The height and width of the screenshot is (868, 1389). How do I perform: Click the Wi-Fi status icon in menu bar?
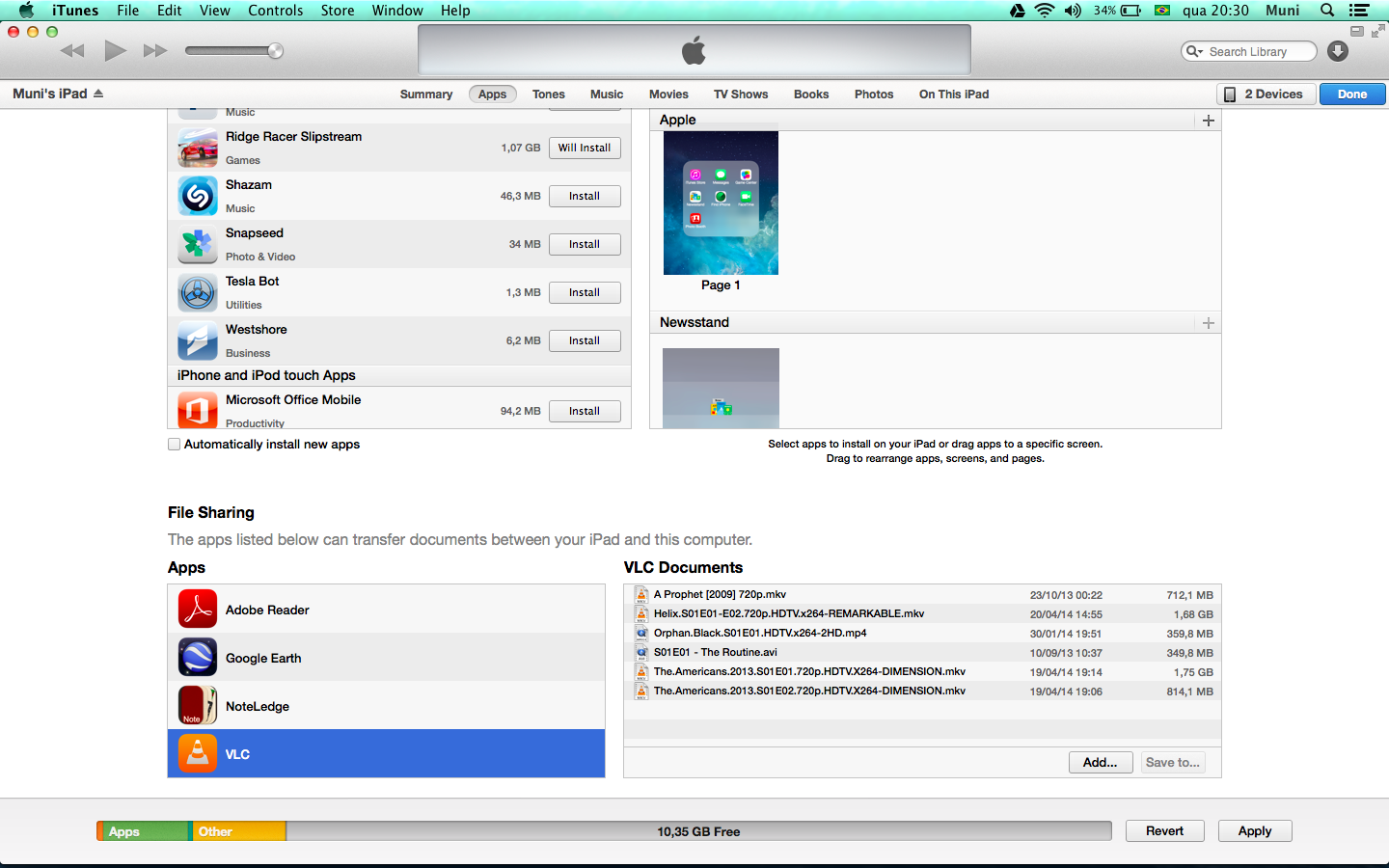[x=1045, y=11]
